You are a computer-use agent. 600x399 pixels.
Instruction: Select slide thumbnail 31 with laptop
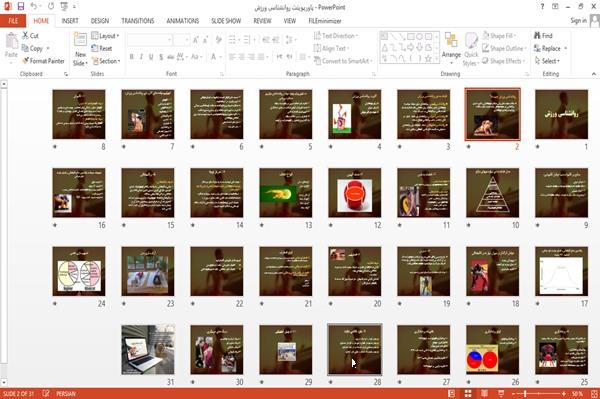pyautogui.click(x=148, y=349)
